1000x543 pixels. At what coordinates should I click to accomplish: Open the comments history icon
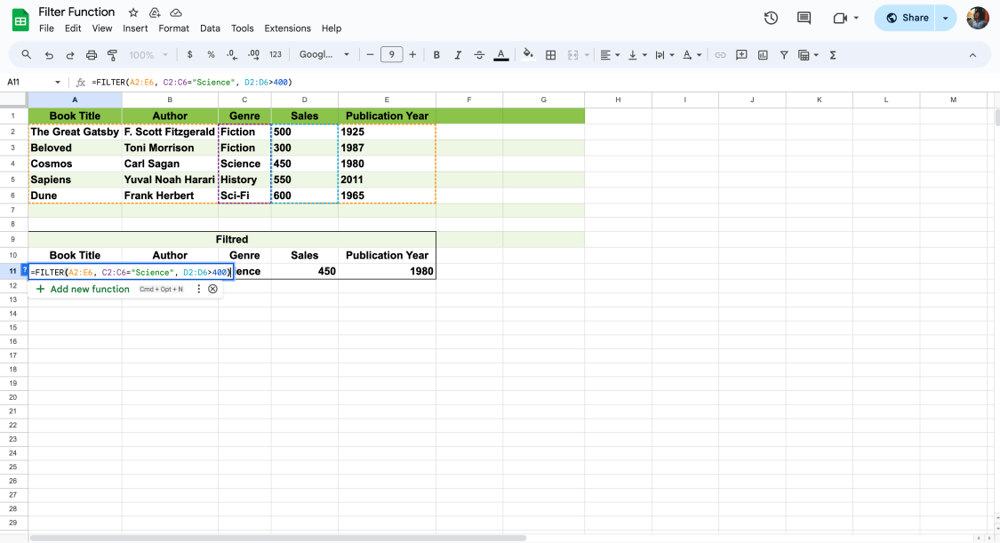click(804, 18)
